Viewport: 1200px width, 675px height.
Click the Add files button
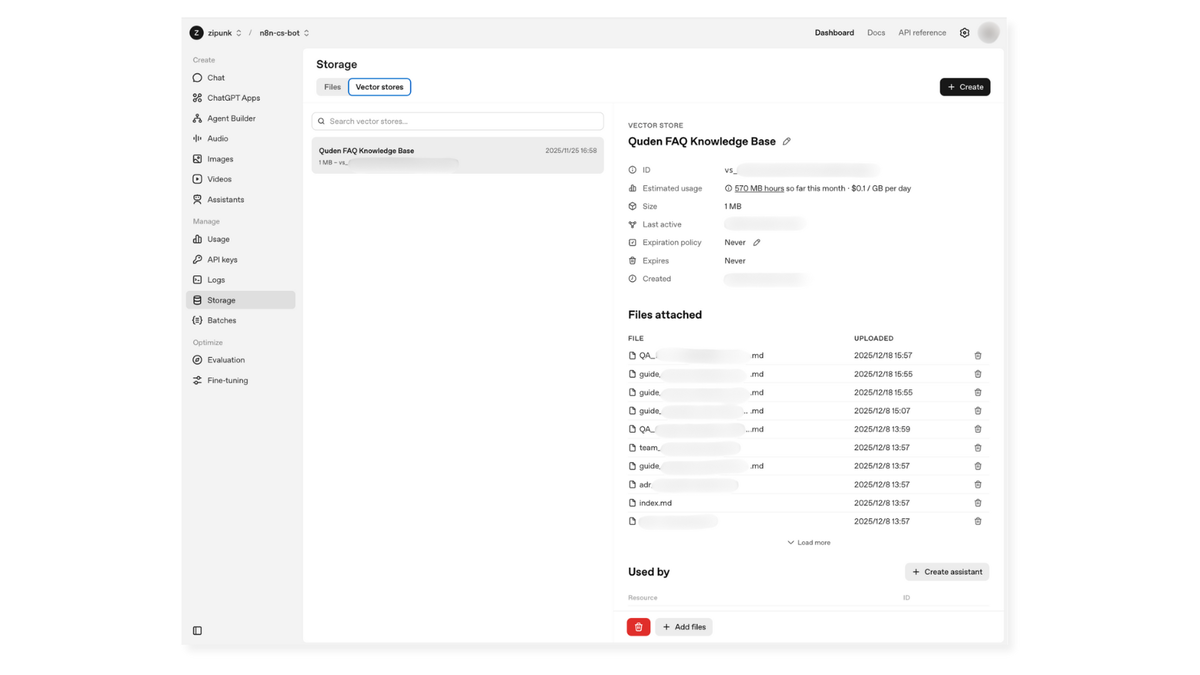click(684, 627)
